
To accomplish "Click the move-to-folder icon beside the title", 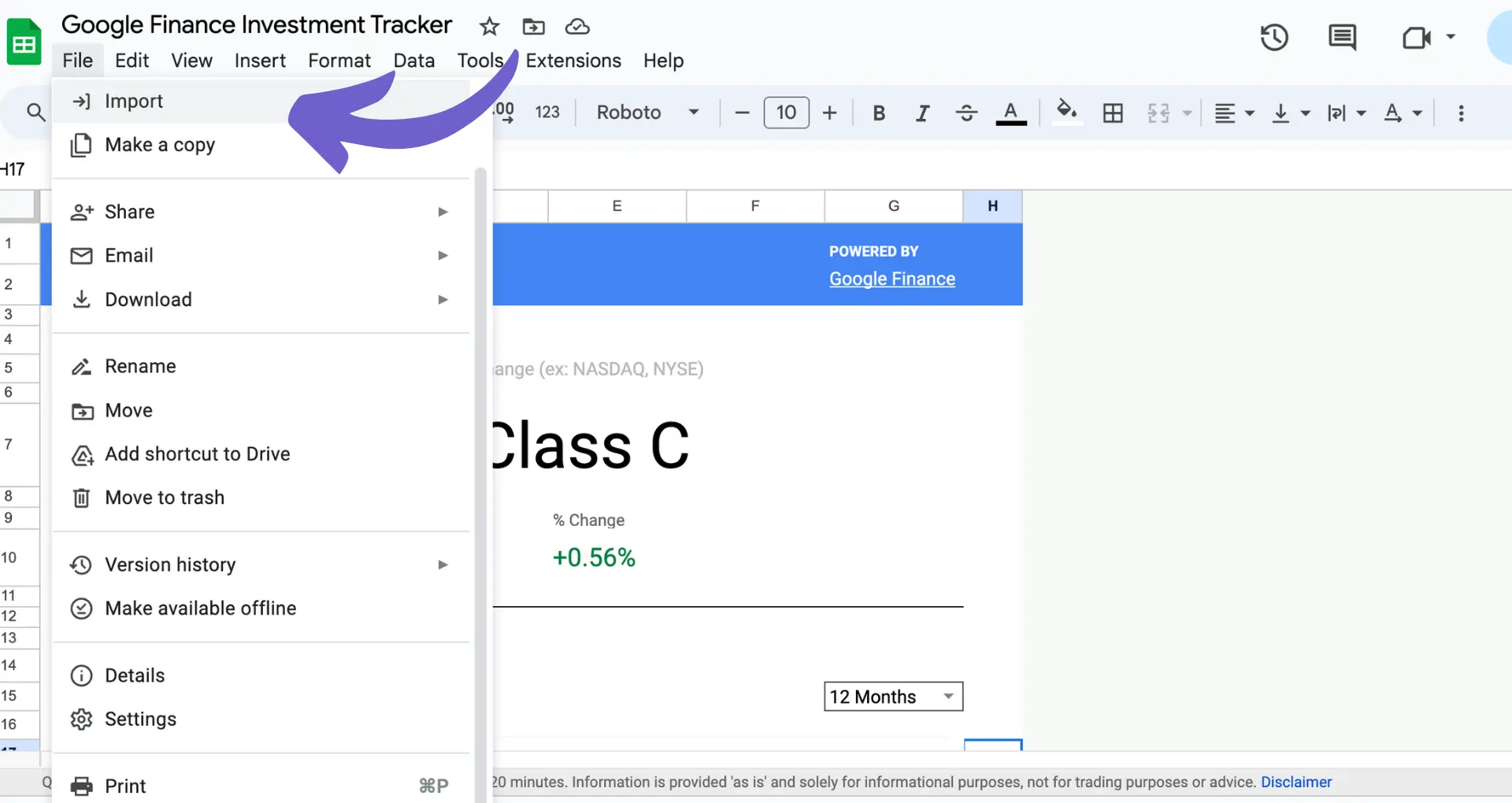I will [x=533, y=27].
